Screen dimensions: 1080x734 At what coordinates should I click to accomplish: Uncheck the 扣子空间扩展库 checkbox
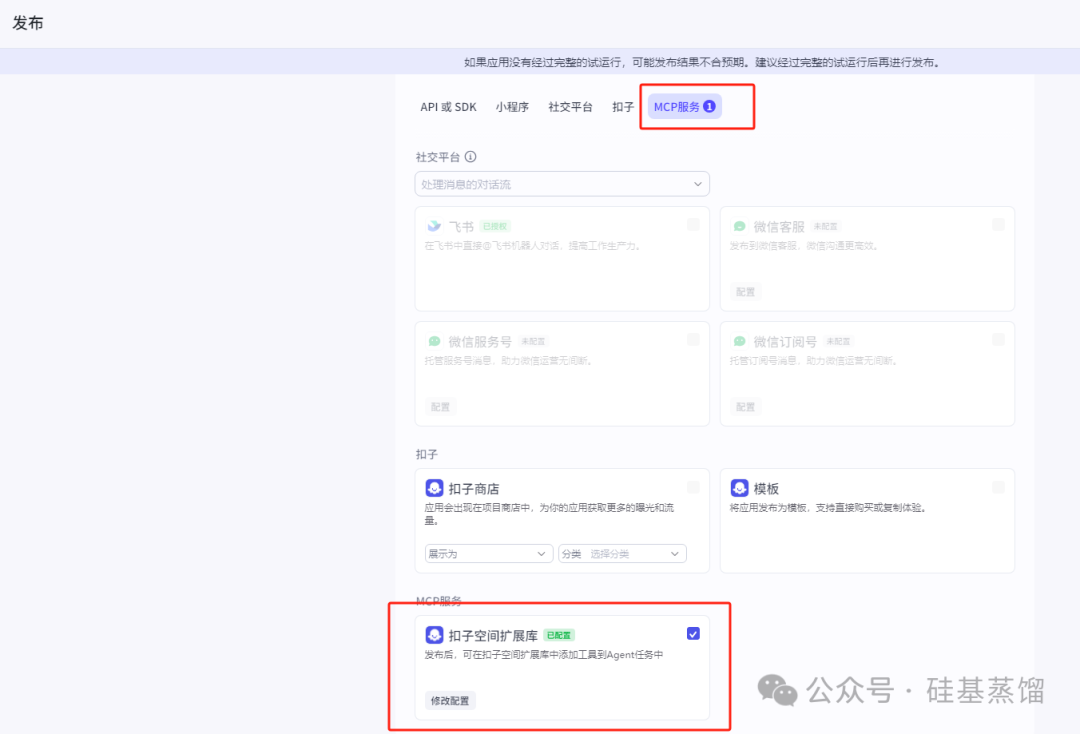(693, 633)
